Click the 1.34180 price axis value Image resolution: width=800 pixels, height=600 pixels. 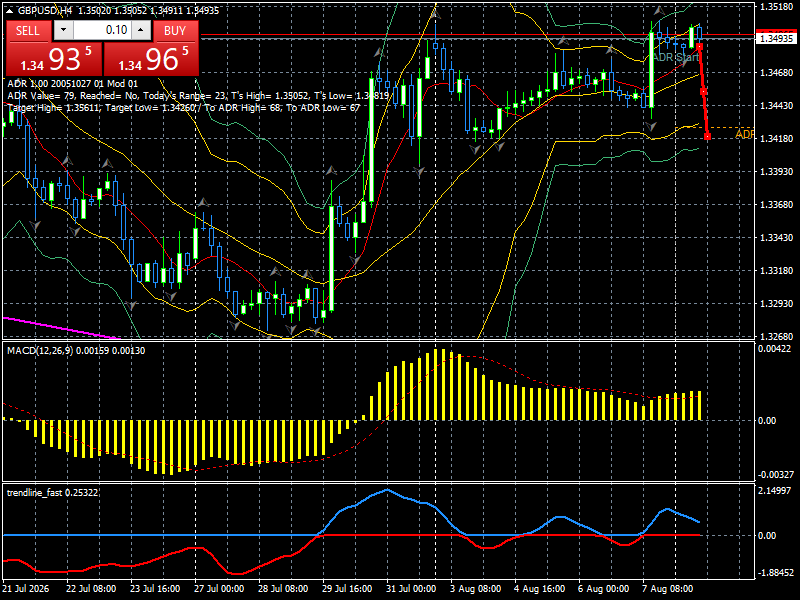click(777, 138)
